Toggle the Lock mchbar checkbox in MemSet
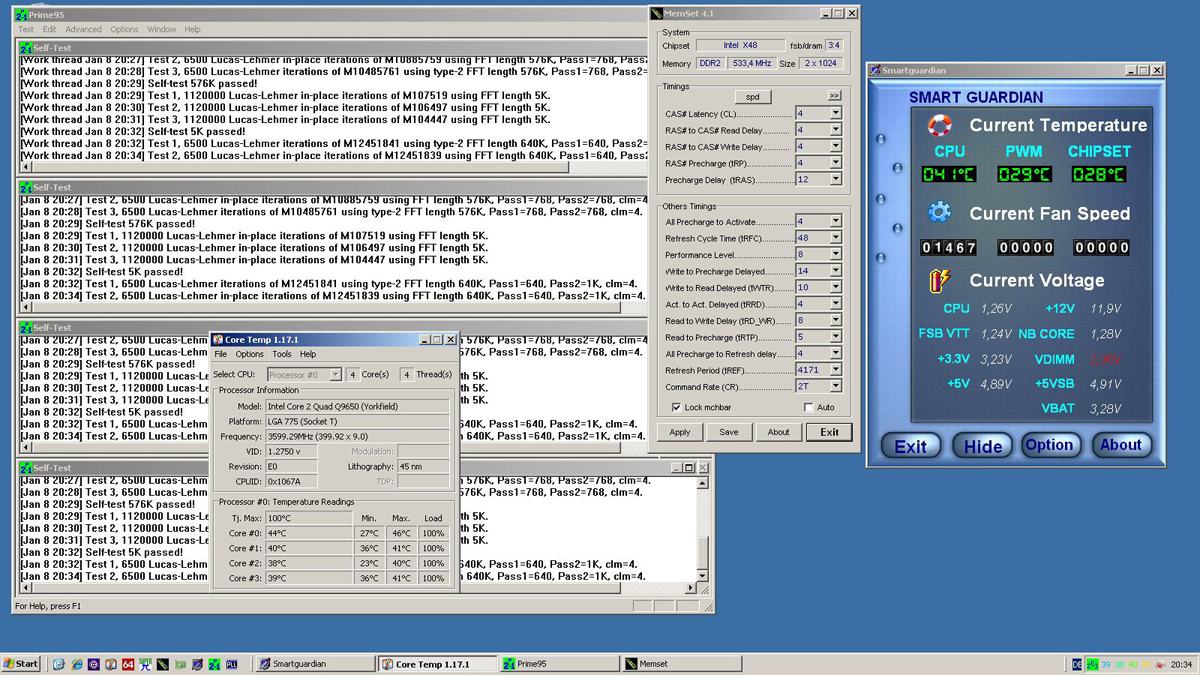 point(677,408)
